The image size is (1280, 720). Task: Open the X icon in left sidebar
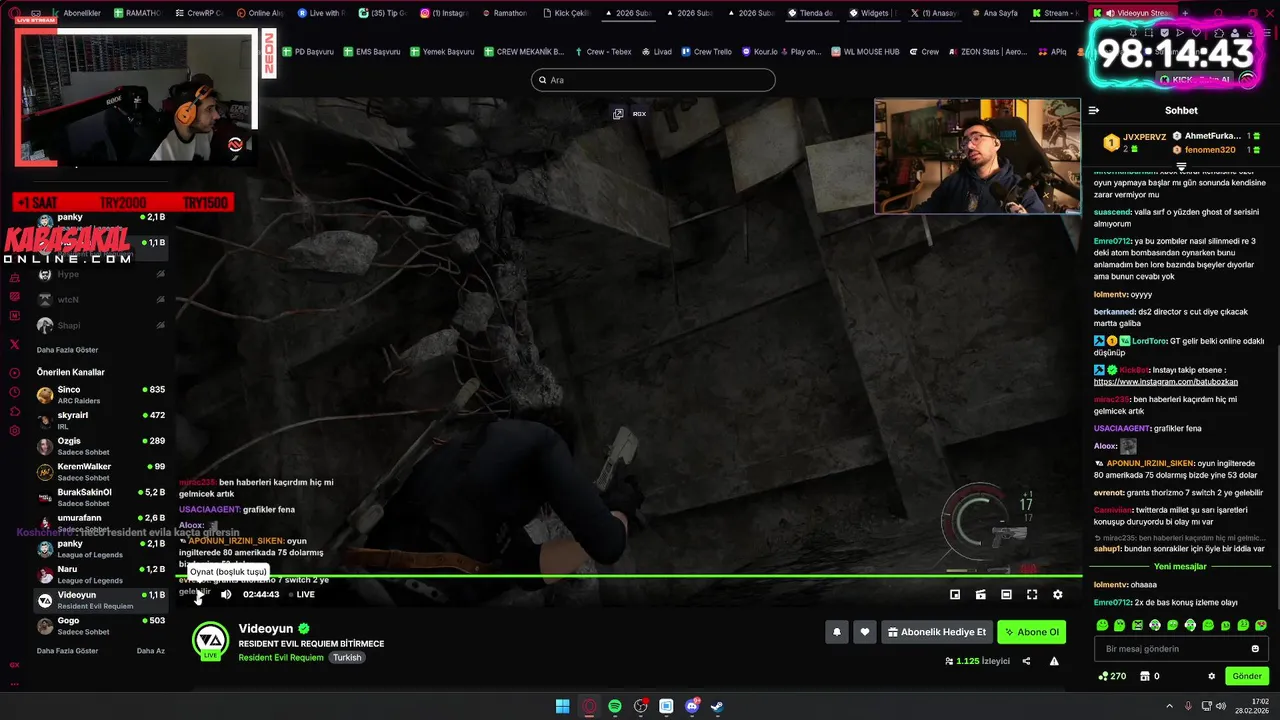pyautogui.click(x=14, y=344)
